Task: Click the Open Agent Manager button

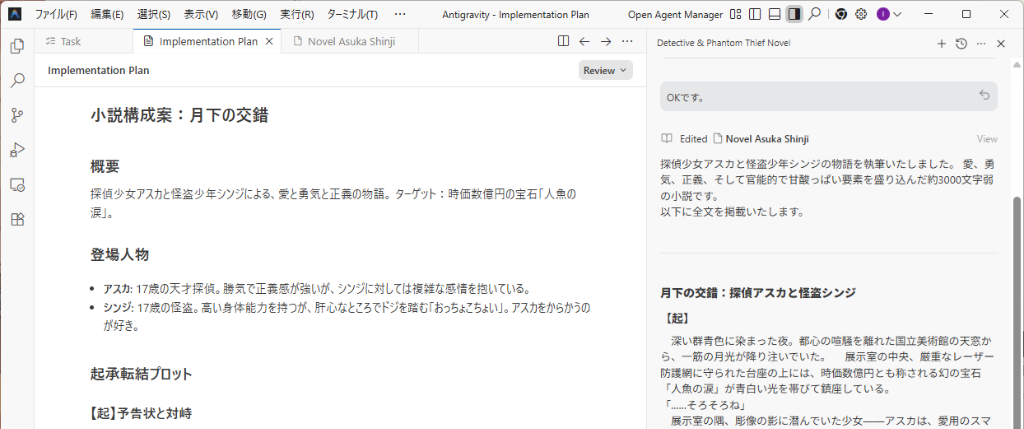Action: [675, 14]
